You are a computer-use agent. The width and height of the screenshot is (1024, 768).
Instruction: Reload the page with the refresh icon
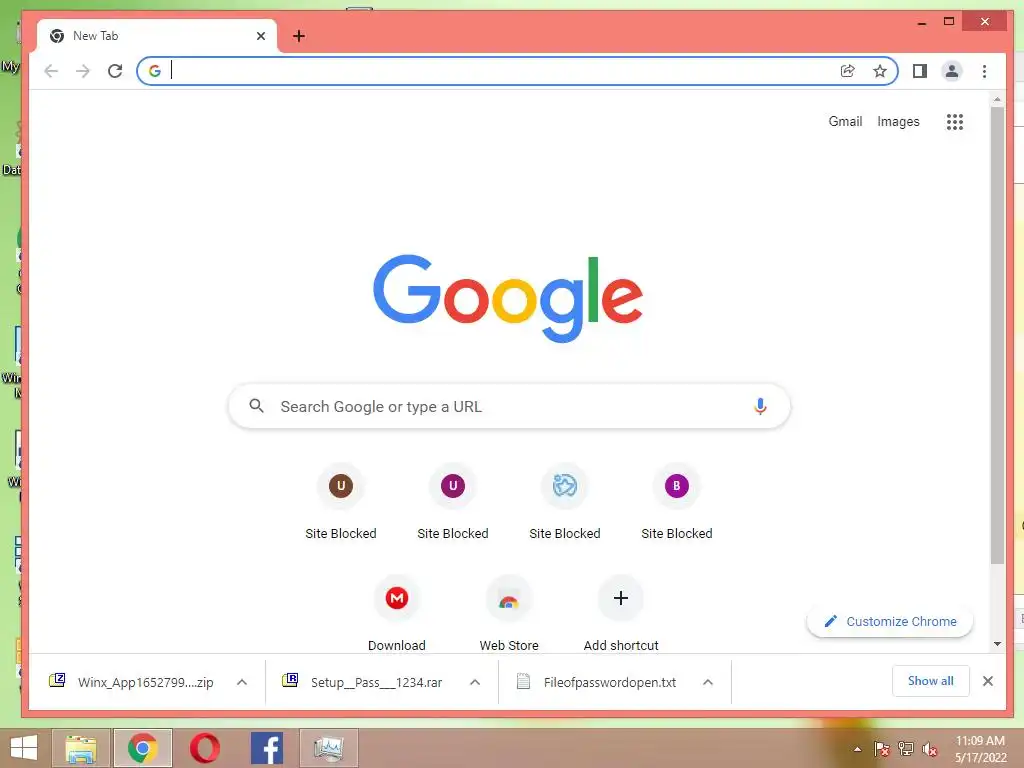[115, 71]
